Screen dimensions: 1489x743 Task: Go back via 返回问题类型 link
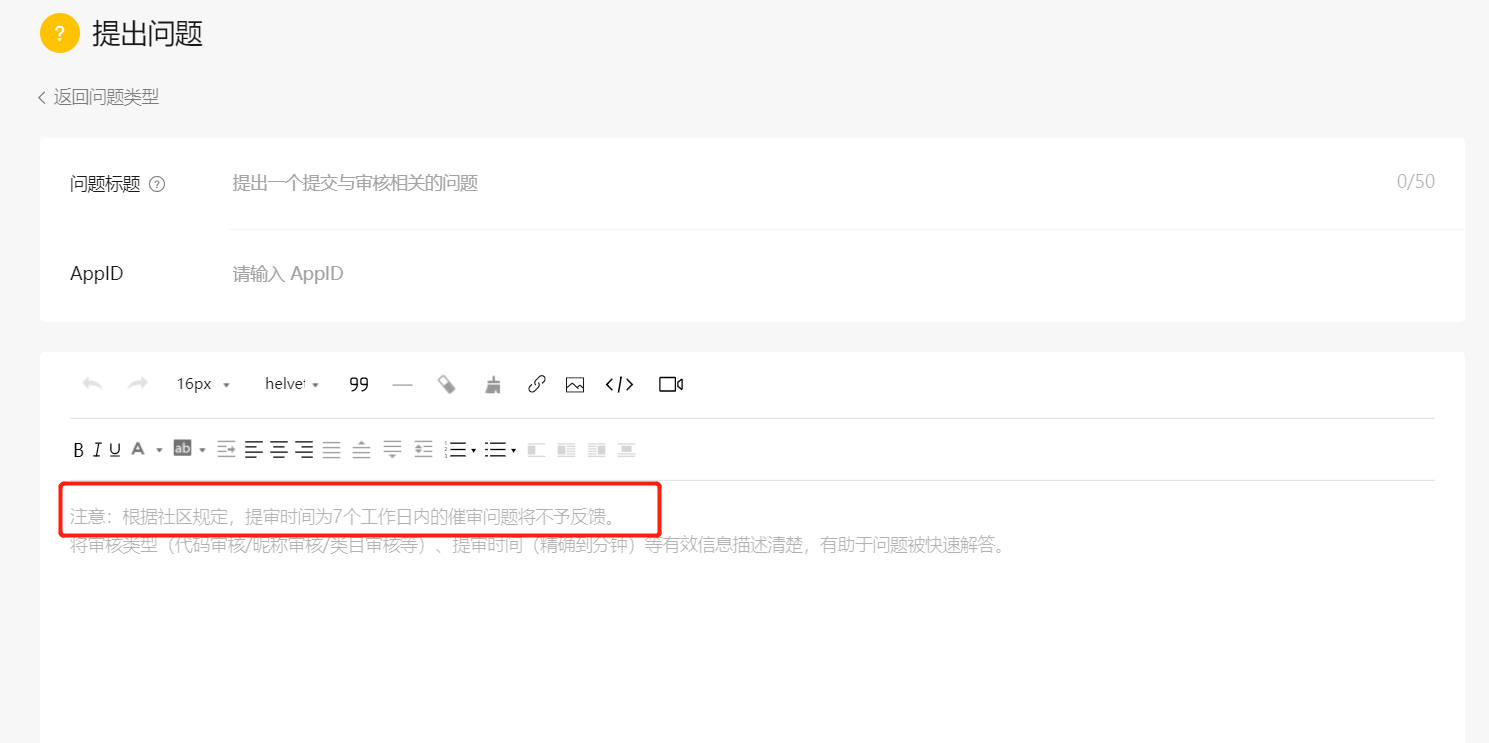point(98,97)
